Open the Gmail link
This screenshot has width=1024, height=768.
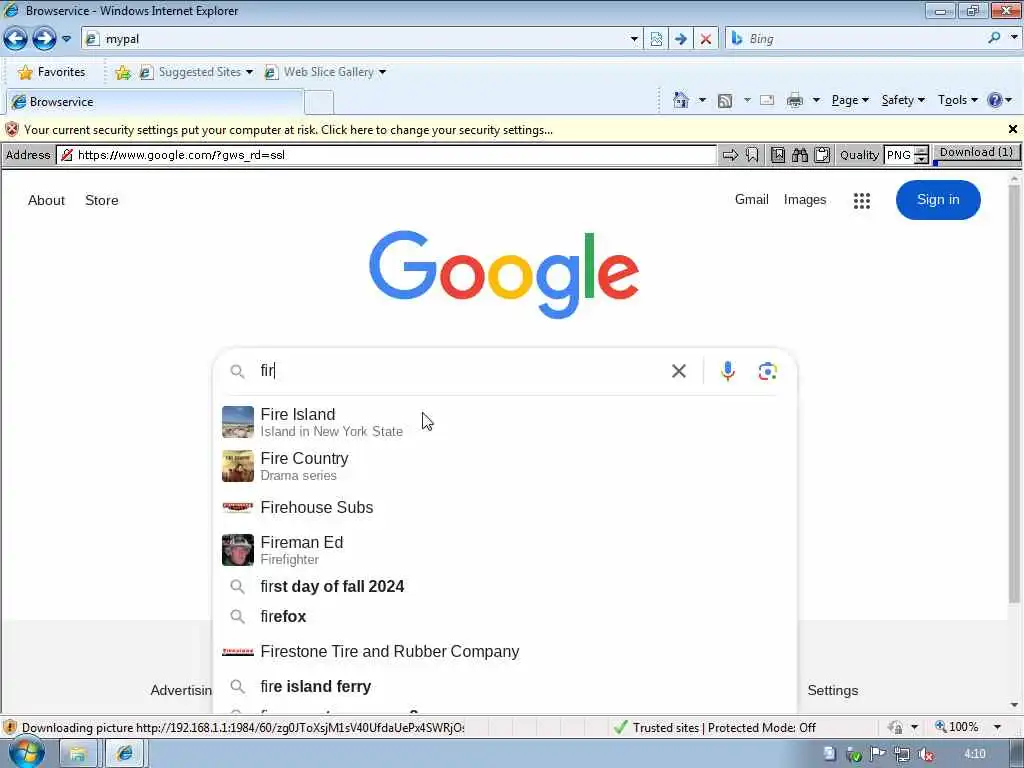pyautogui.click(x=752, y=200)
